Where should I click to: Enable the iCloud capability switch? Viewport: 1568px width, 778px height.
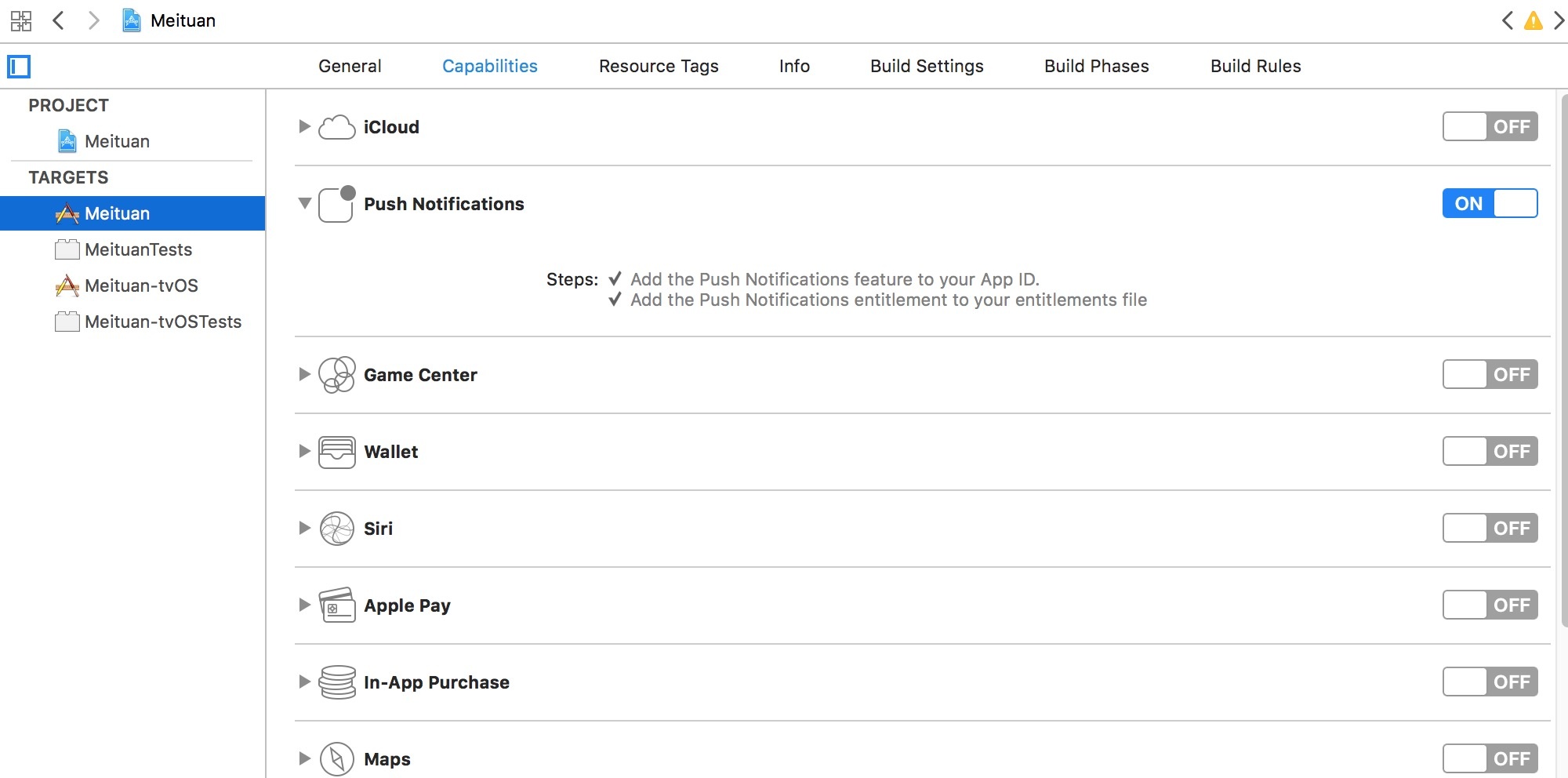point(1490,127)
